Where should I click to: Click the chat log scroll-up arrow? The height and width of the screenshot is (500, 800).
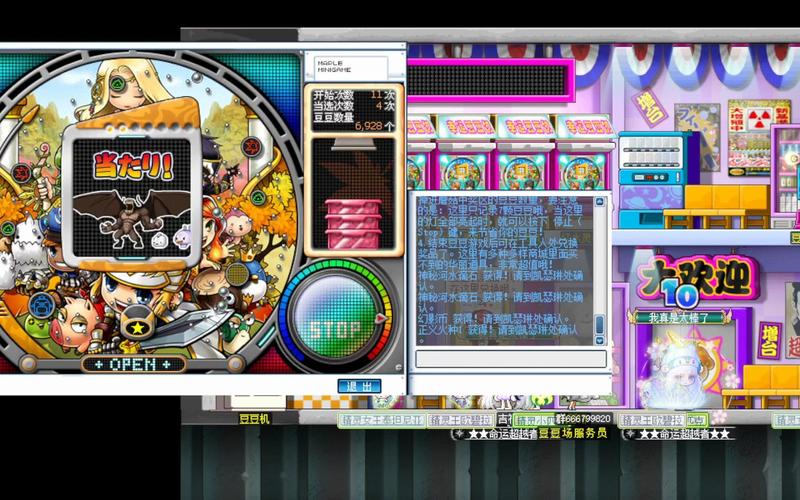pos(600,202)
